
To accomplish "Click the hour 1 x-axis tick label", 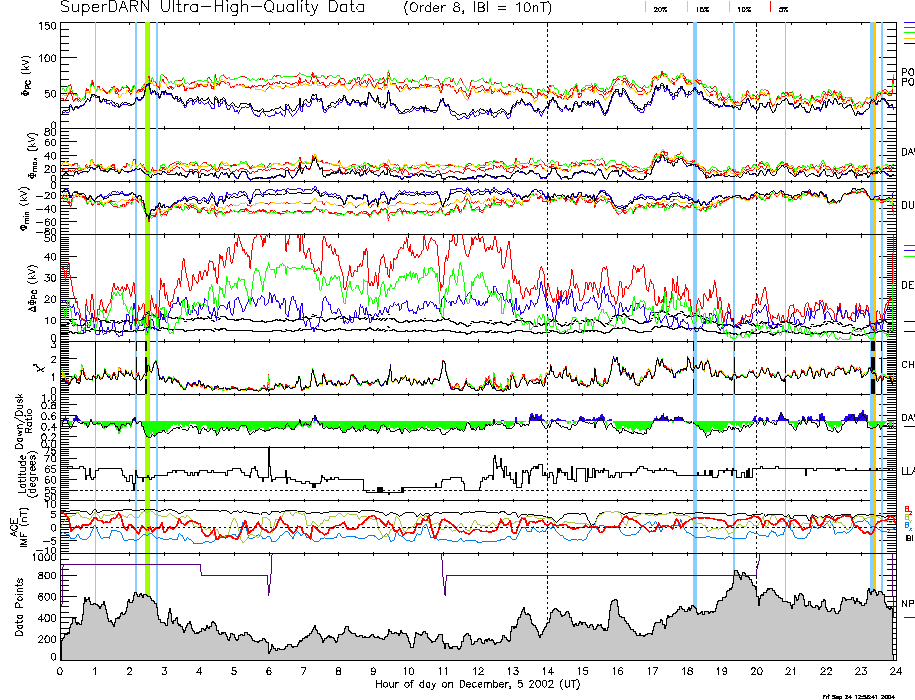I will pyautogui.click(x=95, y=671).
